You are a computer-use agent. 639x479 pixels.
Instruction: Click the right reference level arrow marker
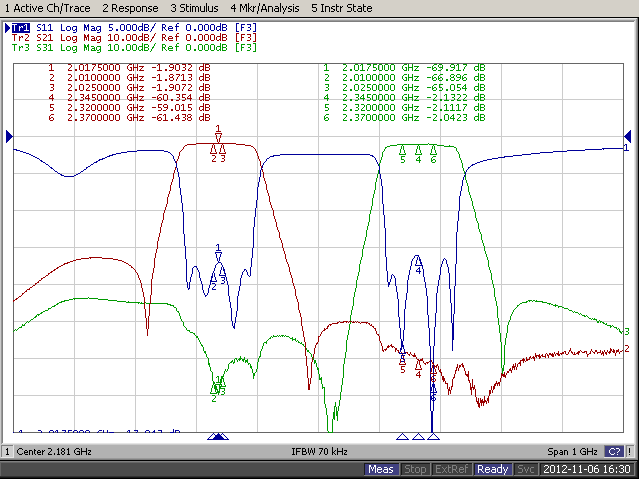tap(628, 137)
